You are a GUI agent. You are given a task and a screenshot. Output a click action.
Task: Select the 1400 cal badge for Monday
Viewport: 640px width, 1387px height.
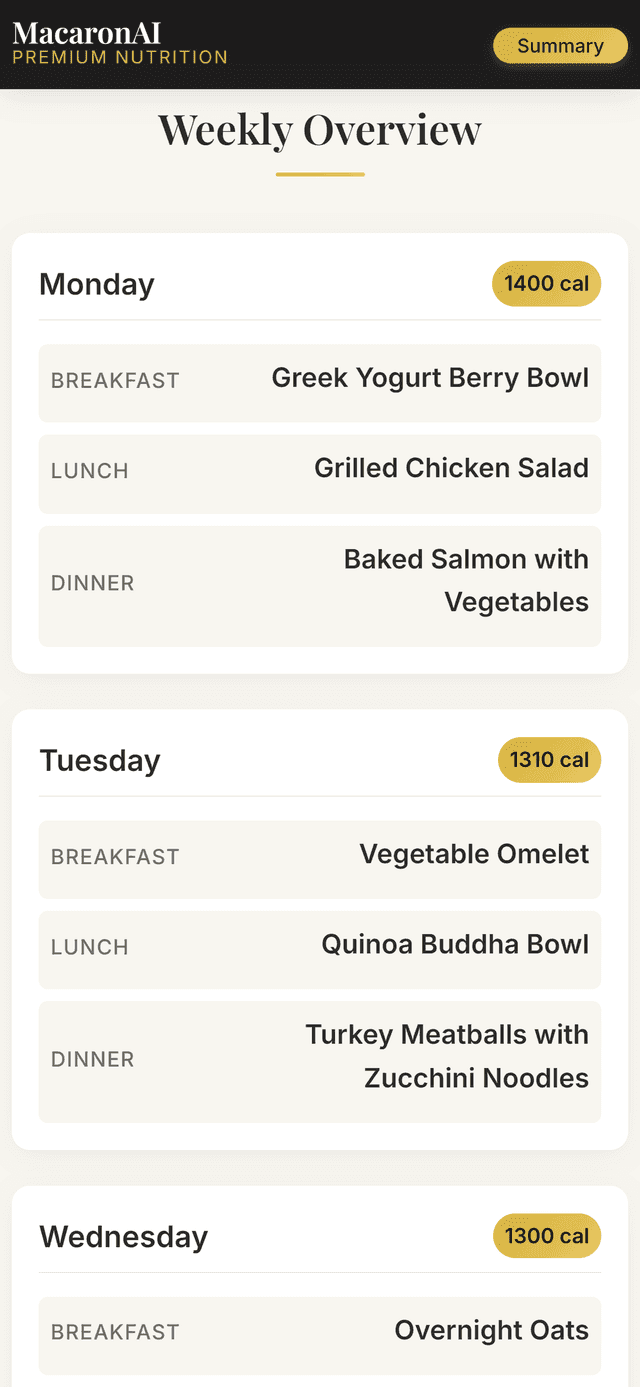tap(546, 283)
